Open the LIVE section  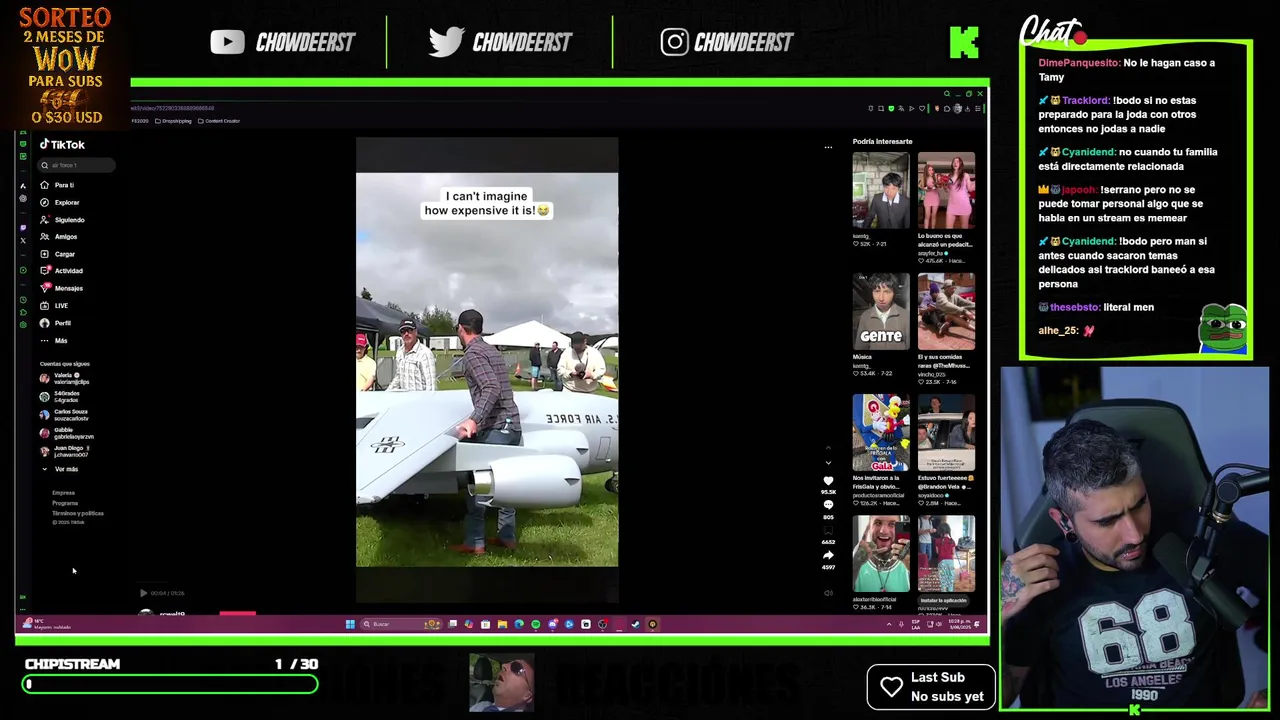click(54, 305)
